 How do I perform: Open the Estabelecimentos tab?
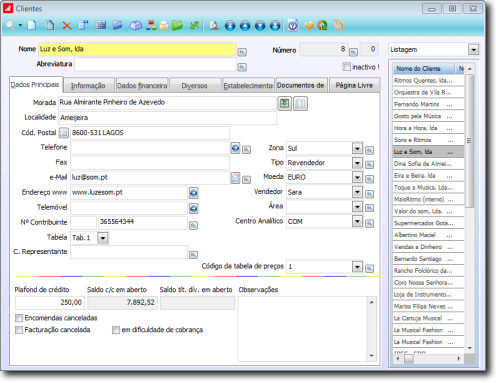coord(248,86)
